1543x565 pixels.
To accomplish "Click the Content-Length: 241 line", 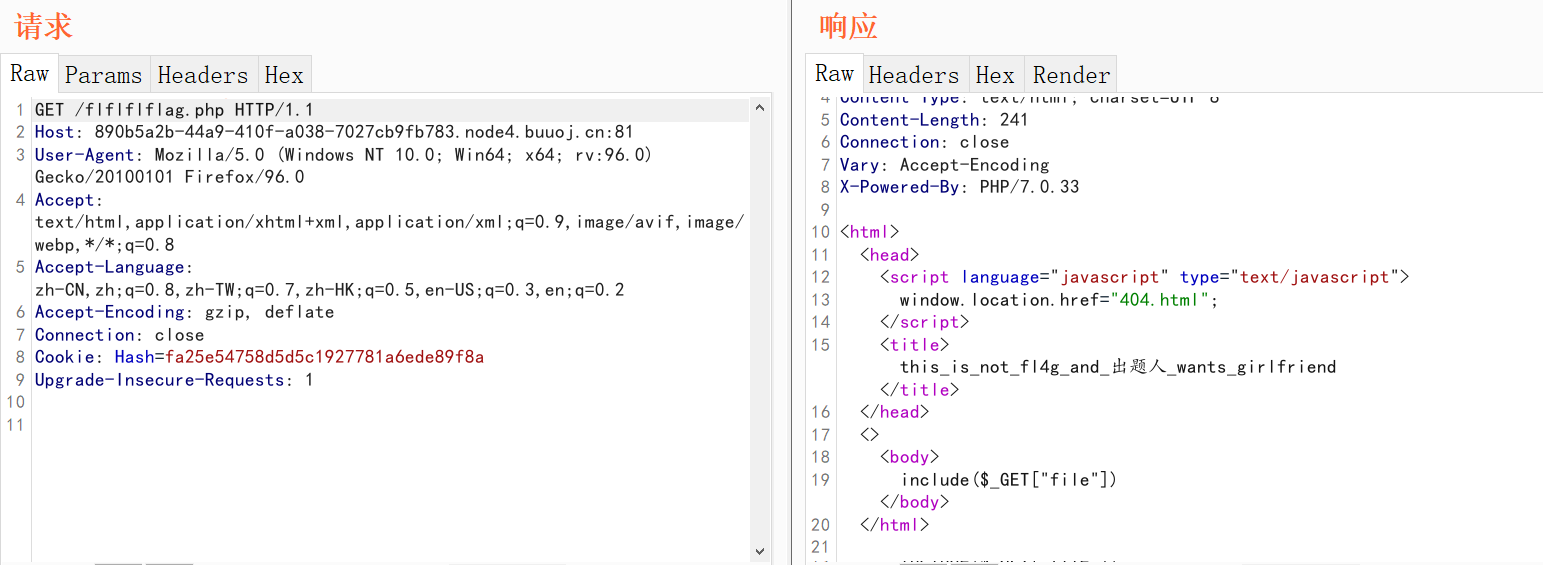I will point(934,120).
